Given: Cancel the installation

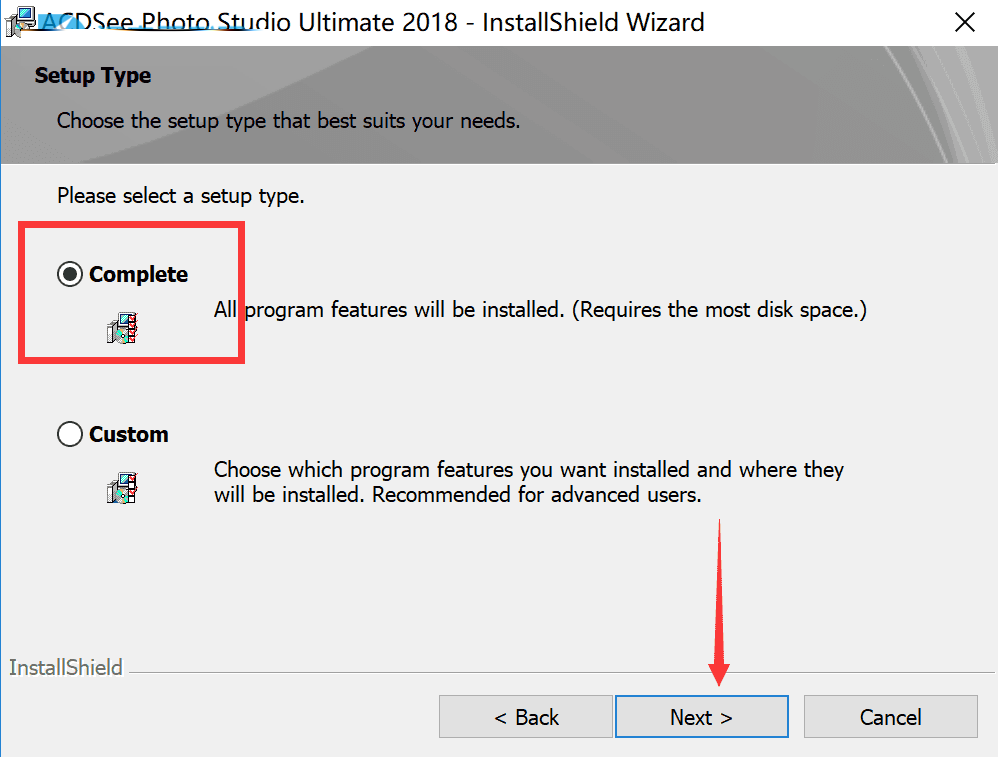Looking at the screenshot, I should coord(890,717).
